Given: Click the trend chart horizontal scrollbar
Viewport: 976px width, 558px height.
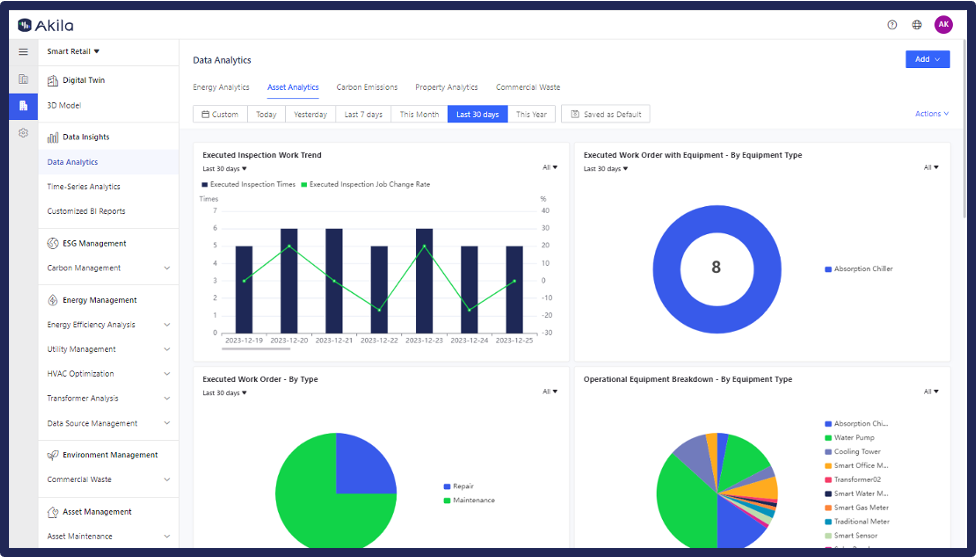Looking at the screenshot, I should tap(256, 349).
